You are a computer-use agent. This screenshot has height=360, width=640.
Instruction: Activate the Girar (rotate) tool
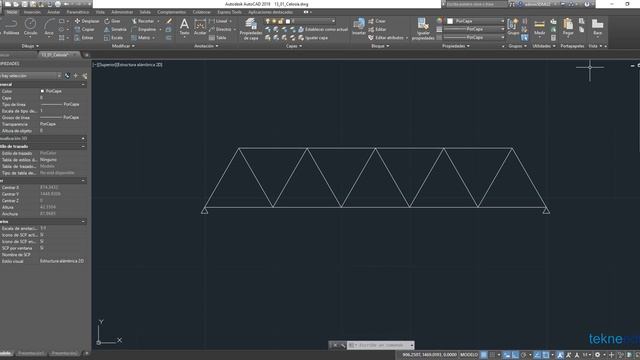point(112,21)
